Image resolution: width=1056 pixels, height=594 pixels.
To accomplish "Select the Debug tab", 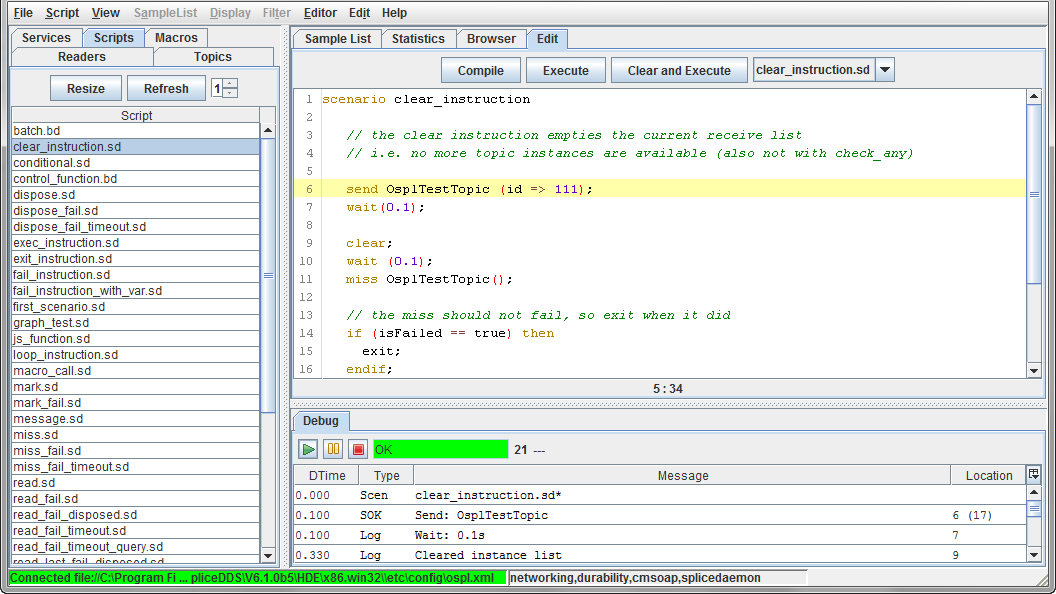I will [321, 421].
